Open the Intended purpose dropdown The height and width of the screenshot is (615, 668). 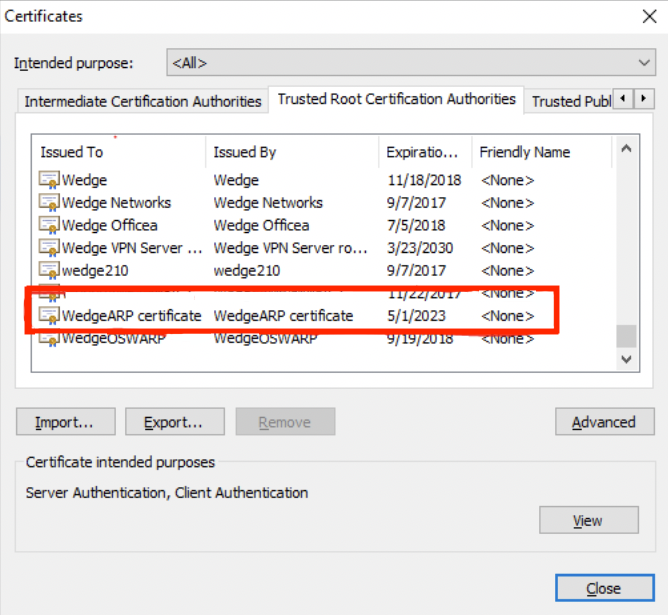(x=410, y=63)
